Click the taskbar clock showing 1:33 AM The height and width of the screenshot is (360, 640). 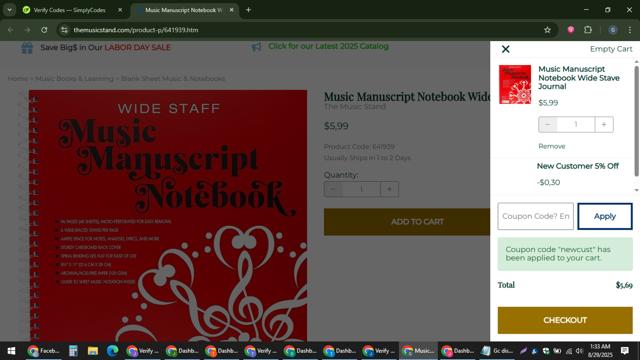601,351
